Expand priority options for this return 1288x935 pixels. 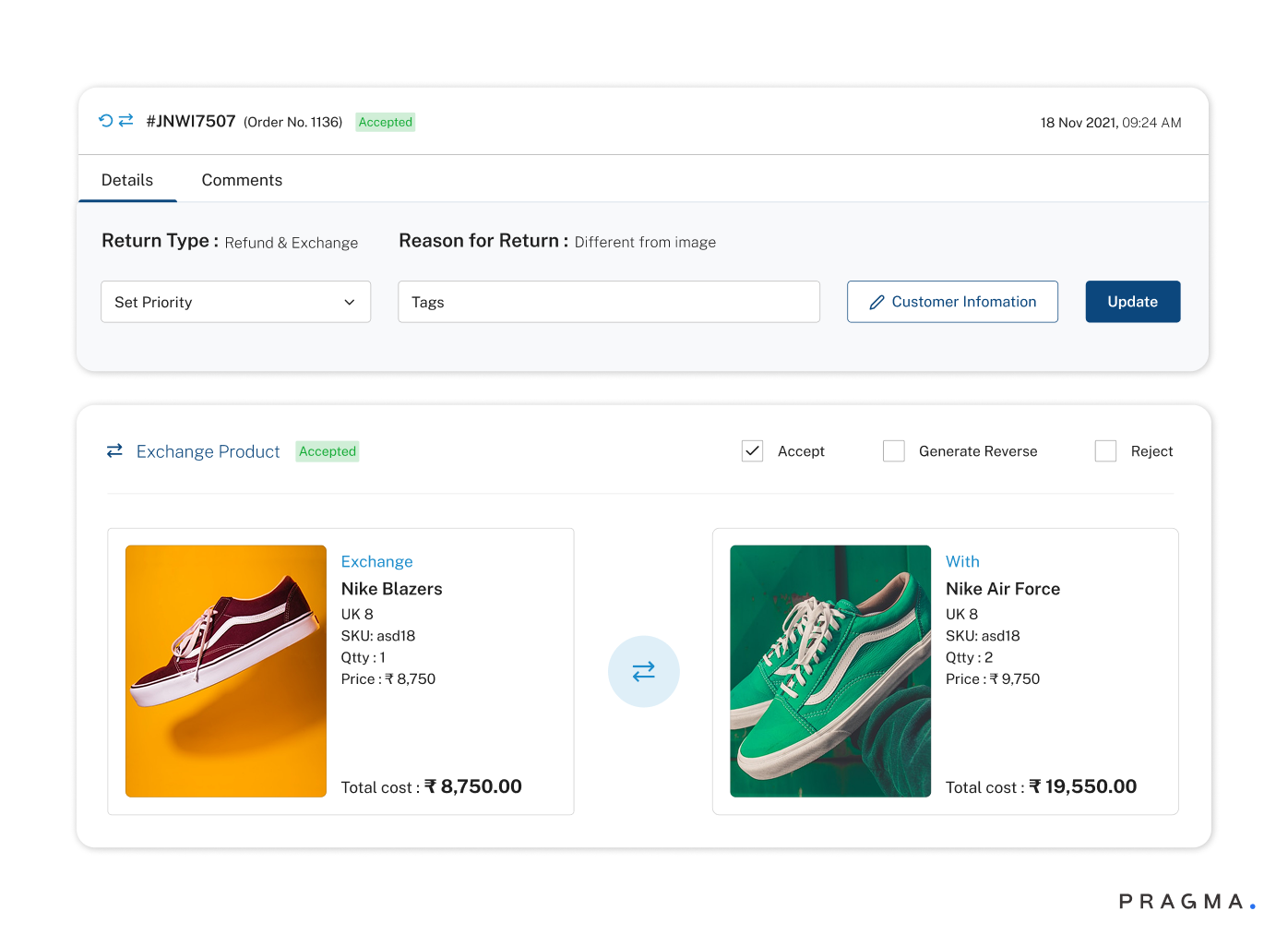click(235, 302)
